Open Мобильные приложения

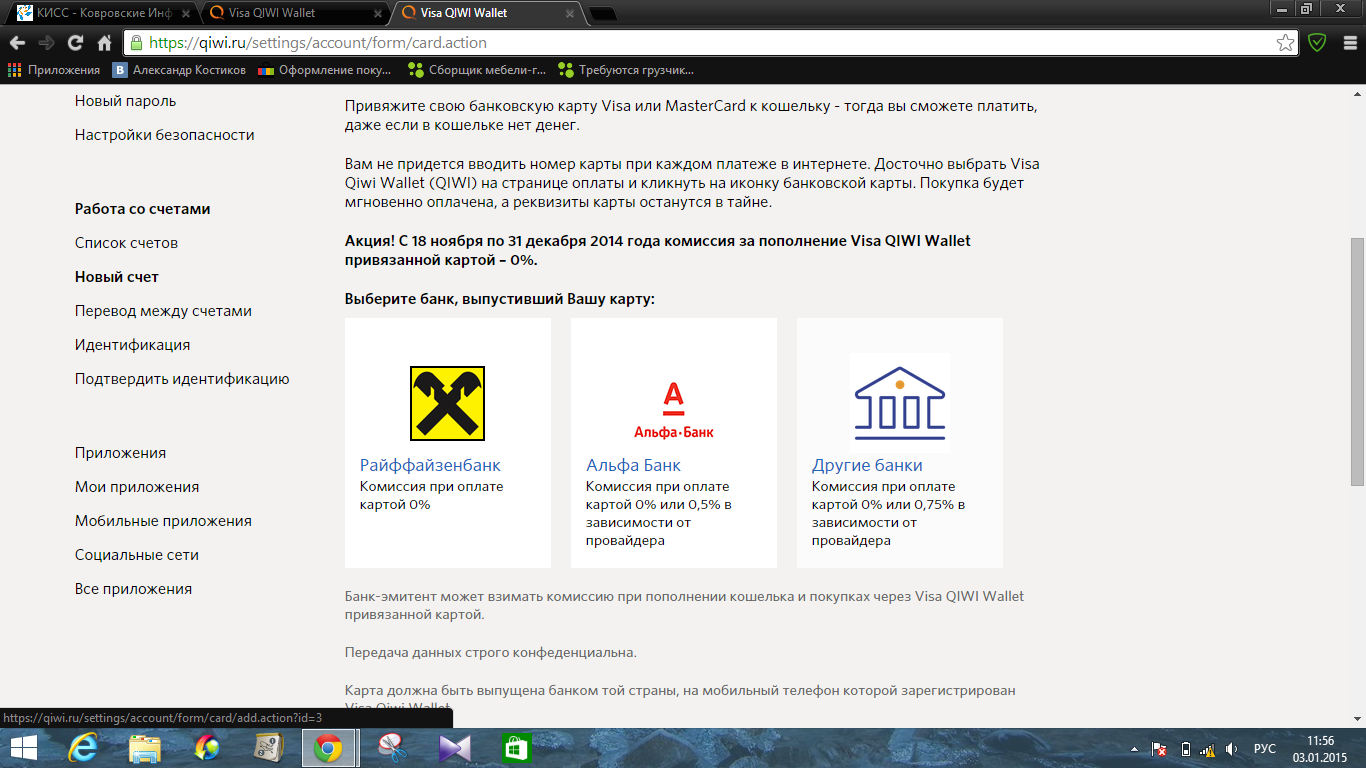pos(163,521)
